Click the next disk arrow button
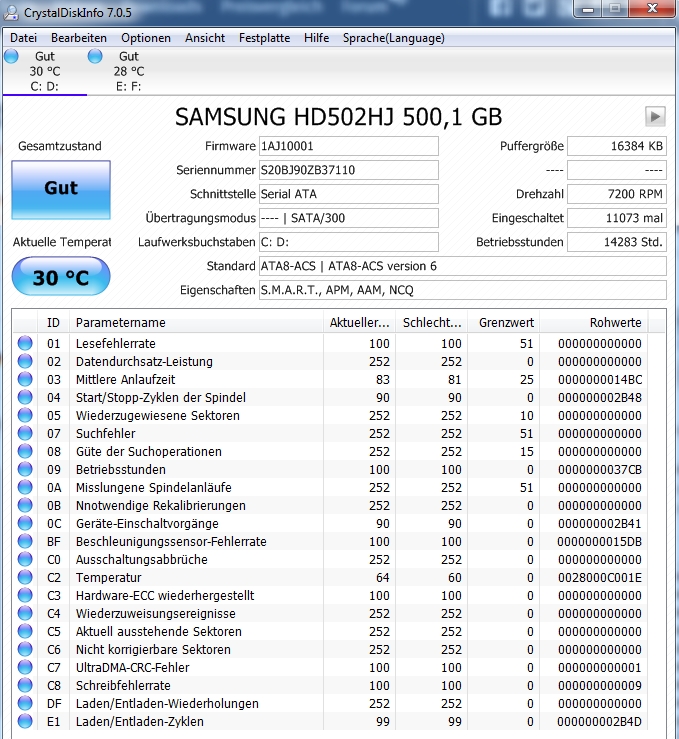 (655, 116)
